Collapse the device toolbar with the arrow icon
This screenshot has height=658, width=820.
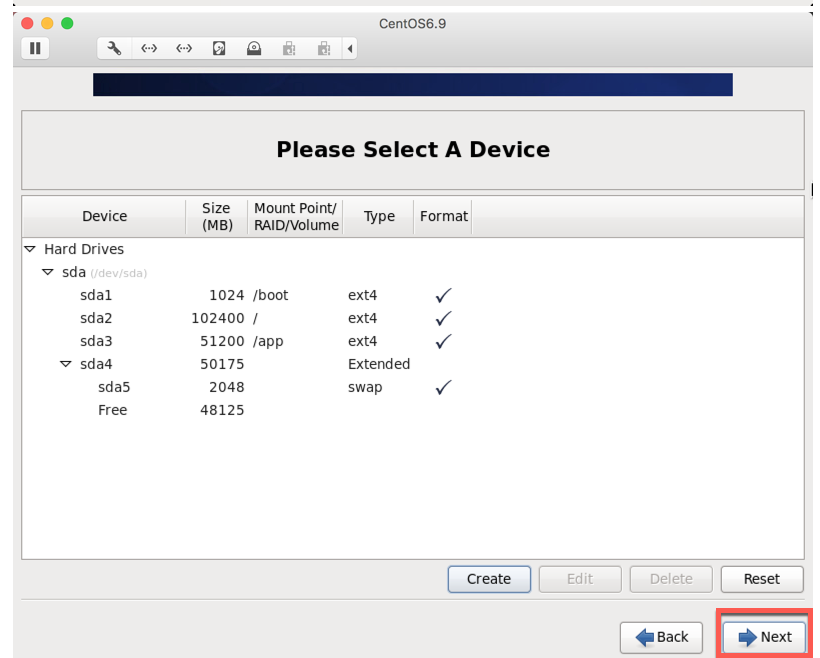point(350,48)
